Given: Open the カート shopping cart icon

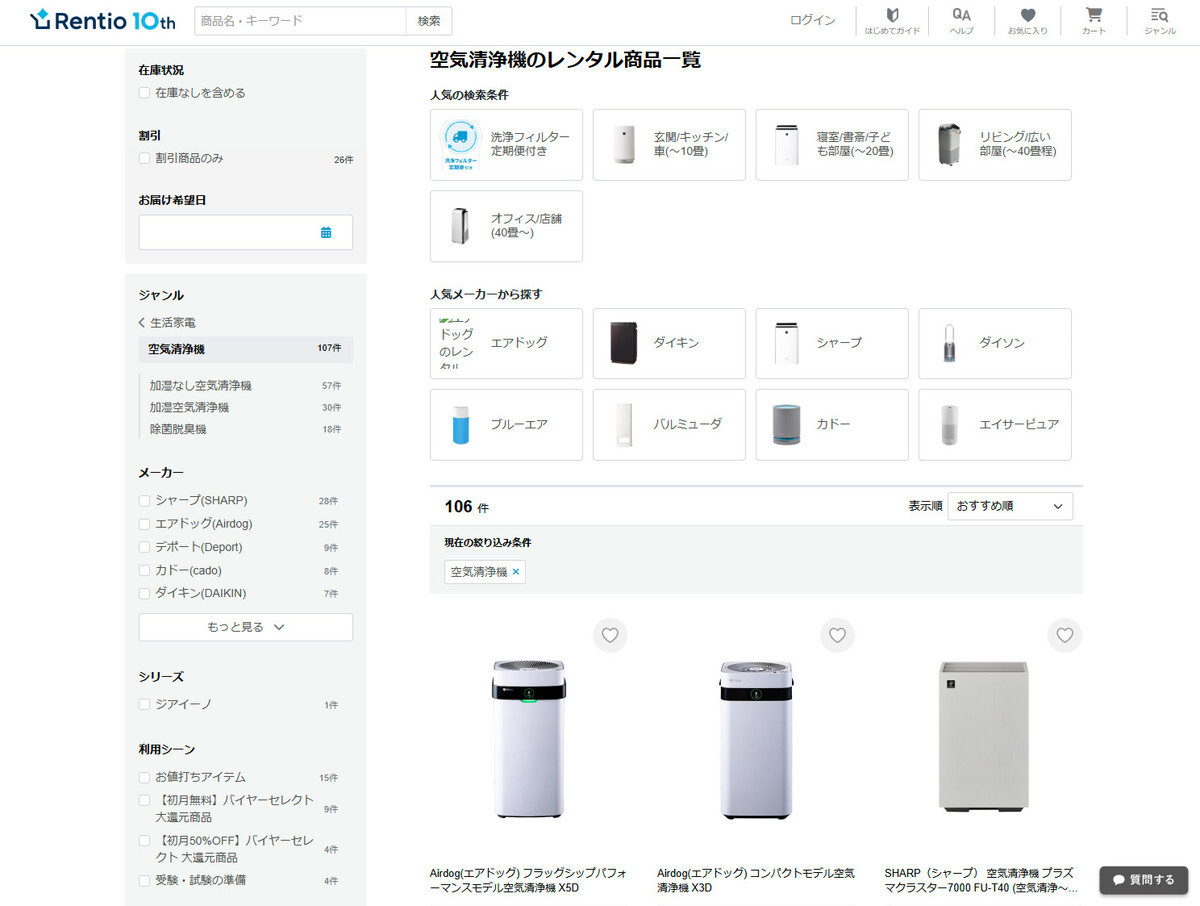Looking at the screenshot, I should [1094, 21].
